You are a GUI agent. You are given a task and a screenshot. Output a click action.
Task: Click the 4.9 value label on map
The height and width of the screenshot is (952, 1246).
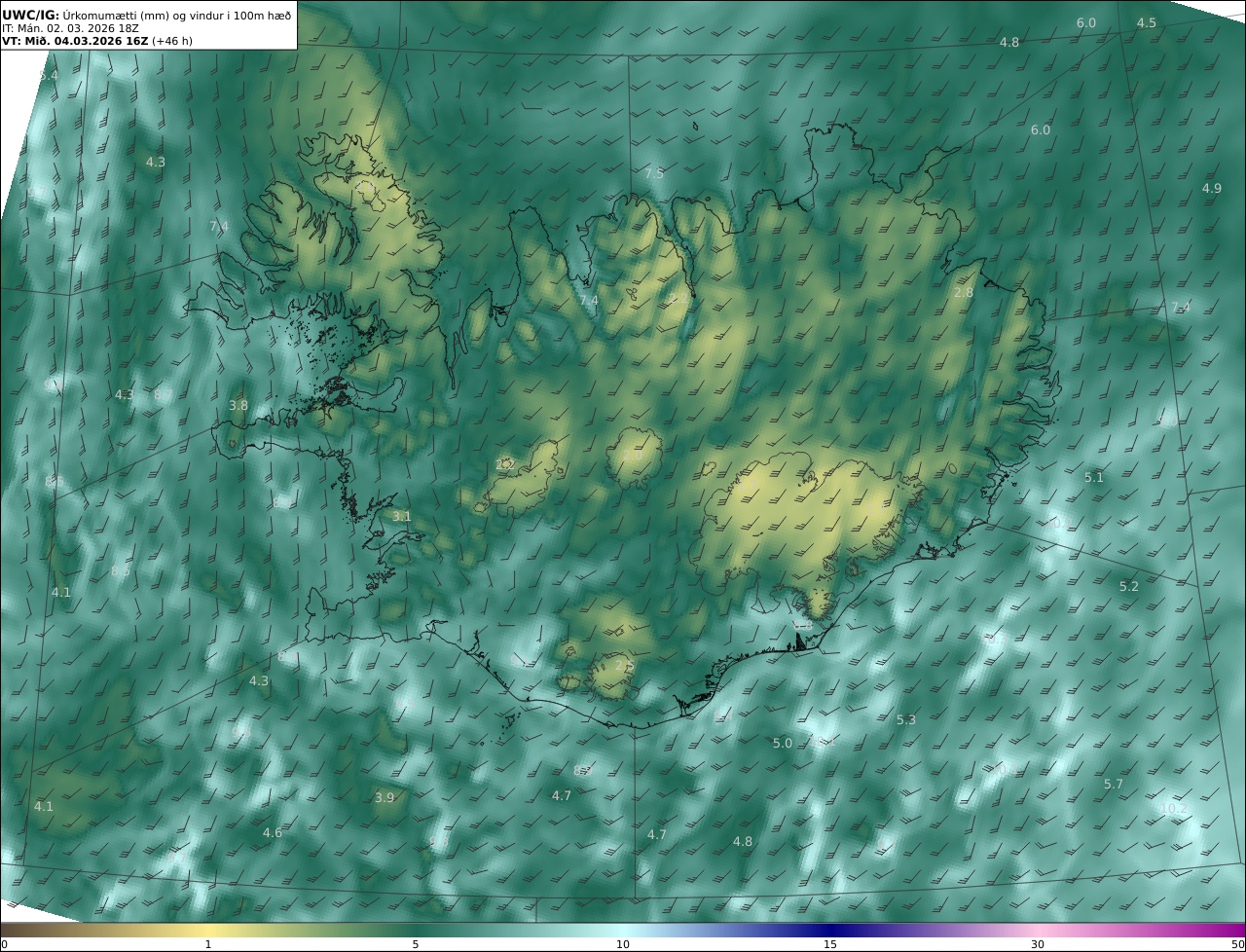pos(1212,188)
